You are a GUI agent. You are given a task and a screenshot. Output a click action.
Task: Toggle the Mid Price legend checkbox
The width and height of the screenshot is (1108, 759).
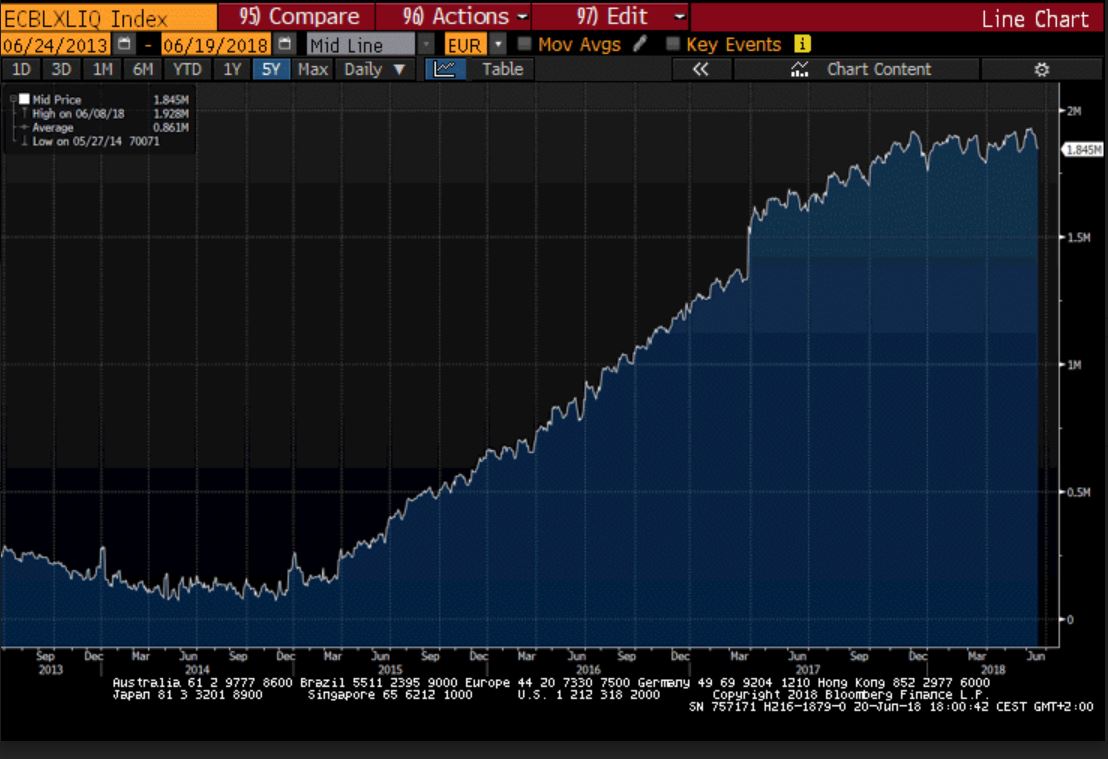click(x=24, y=99)
